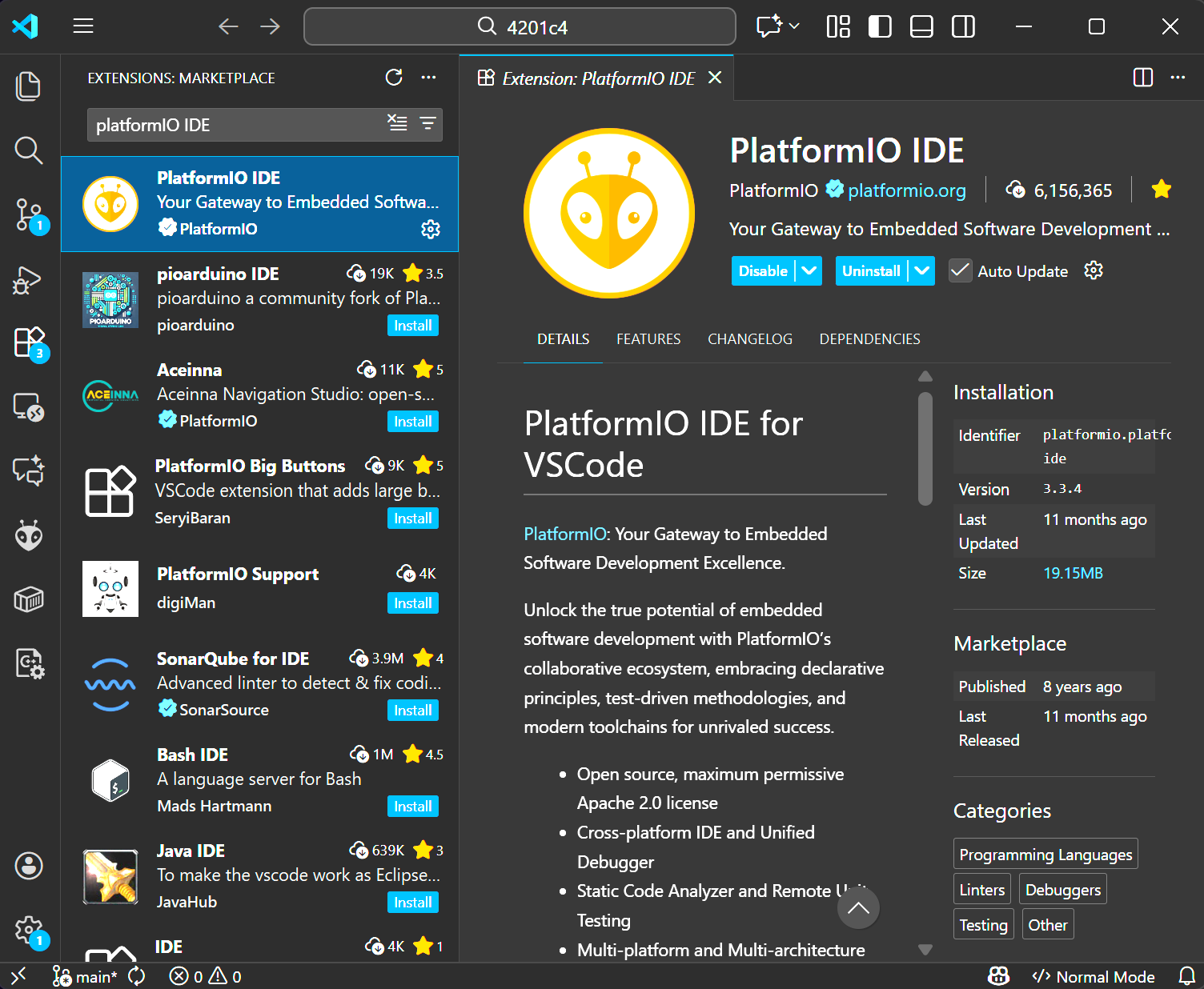Select the PlatformIO Big Buttons extension
This screenshot has height=989, width=1204.
260,491
